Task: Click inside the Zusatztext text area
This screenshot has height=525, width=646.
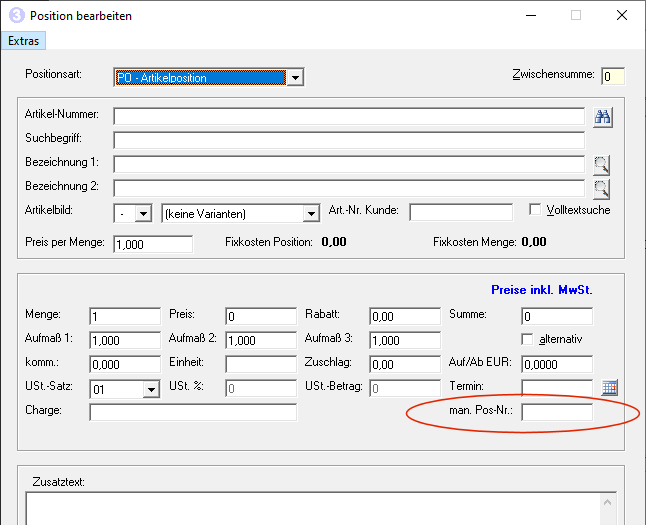Action: point(313,509)
